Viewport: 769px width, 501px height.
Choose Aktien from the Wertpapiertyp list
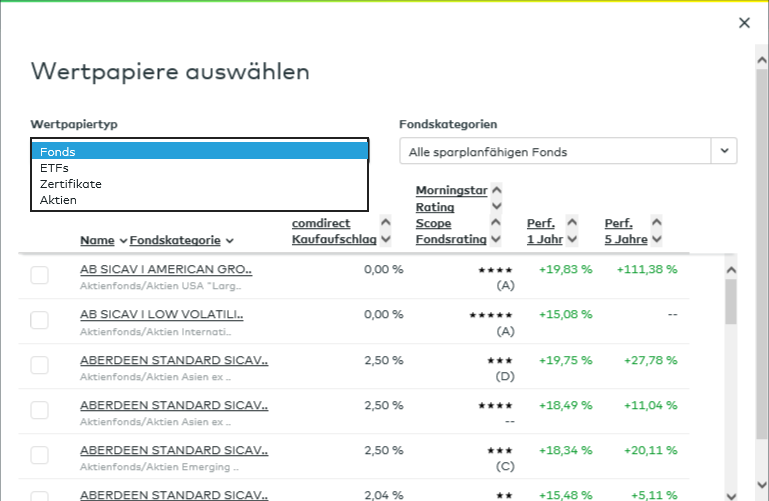coord(200,200)
